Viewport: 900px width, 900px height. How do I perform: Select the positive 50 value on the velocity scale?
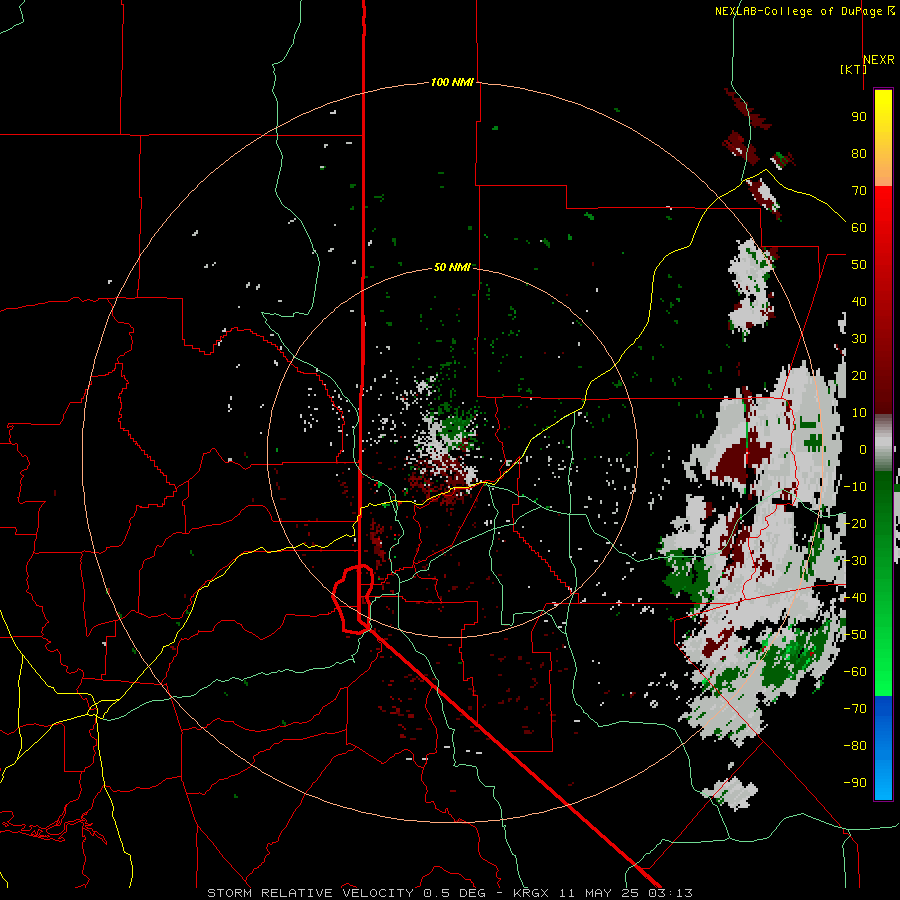859,265
